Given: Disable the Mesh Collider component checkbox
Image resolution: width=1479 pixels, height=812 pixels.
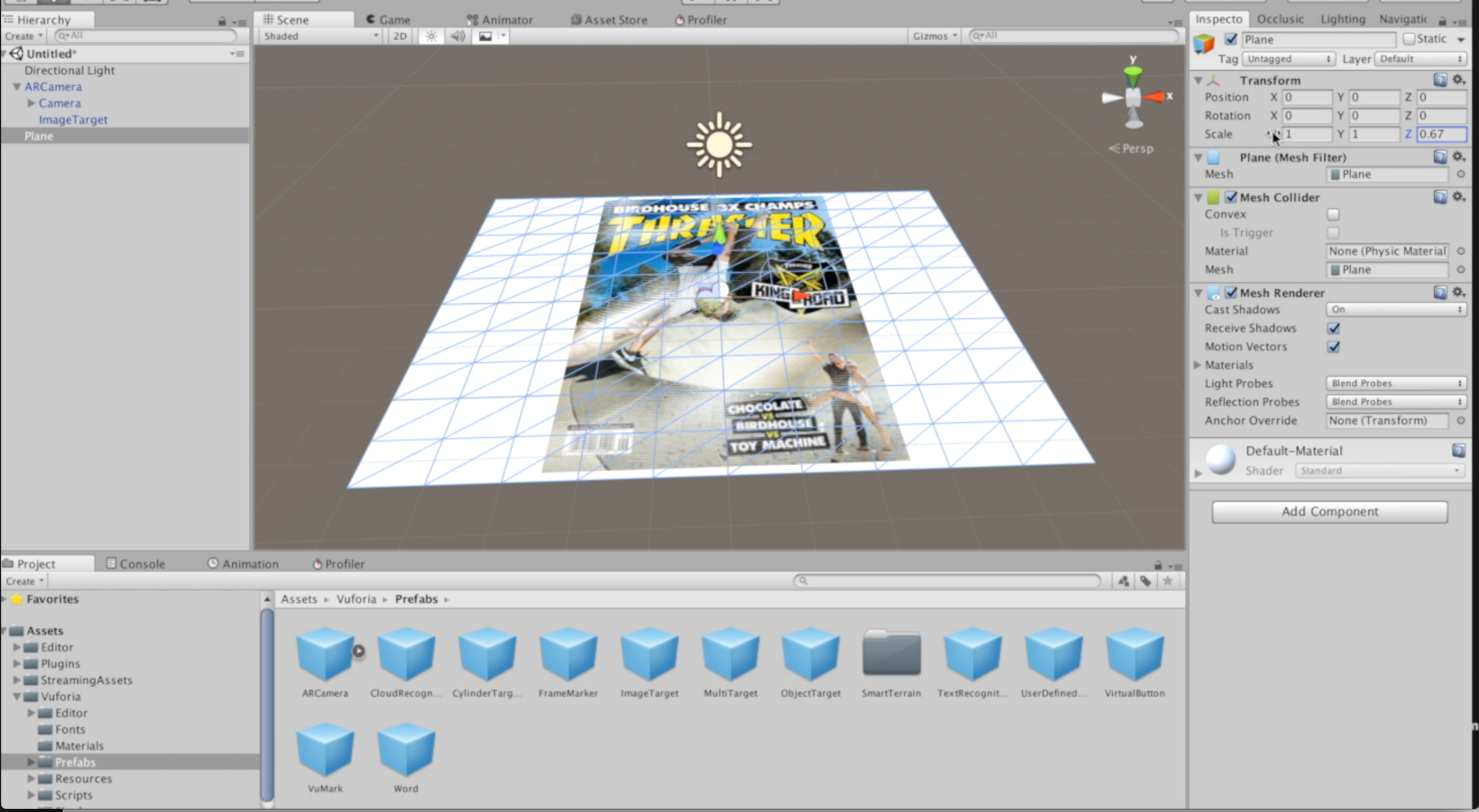Looking at the screenshot, I should click(1231, 197).
